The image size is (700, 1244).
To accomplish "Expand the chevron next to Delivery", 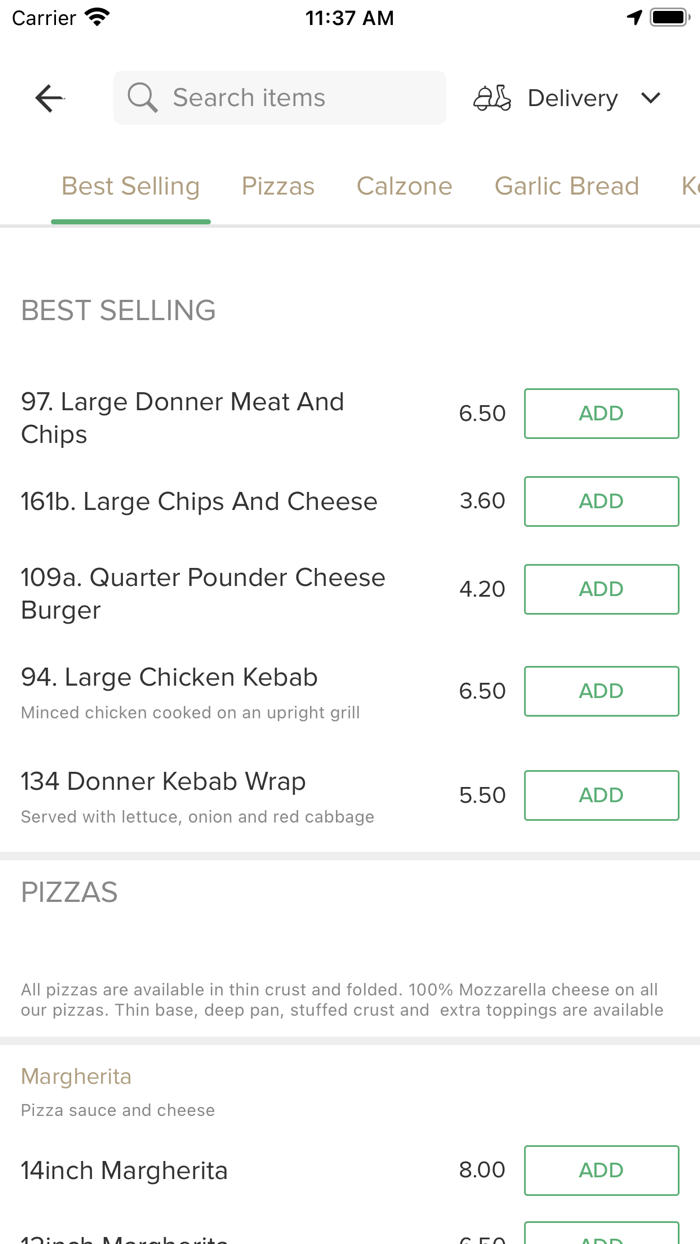I will click(650, 98).
